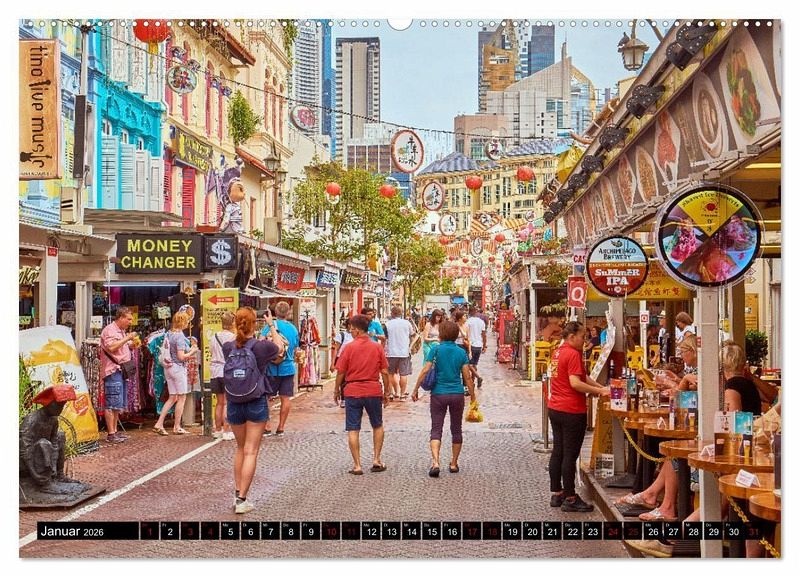Viewport: 800px width, 577px height.
Task: Select day 21 in the calendar strip
Action: pyautogui.click(x=553, y=531)
